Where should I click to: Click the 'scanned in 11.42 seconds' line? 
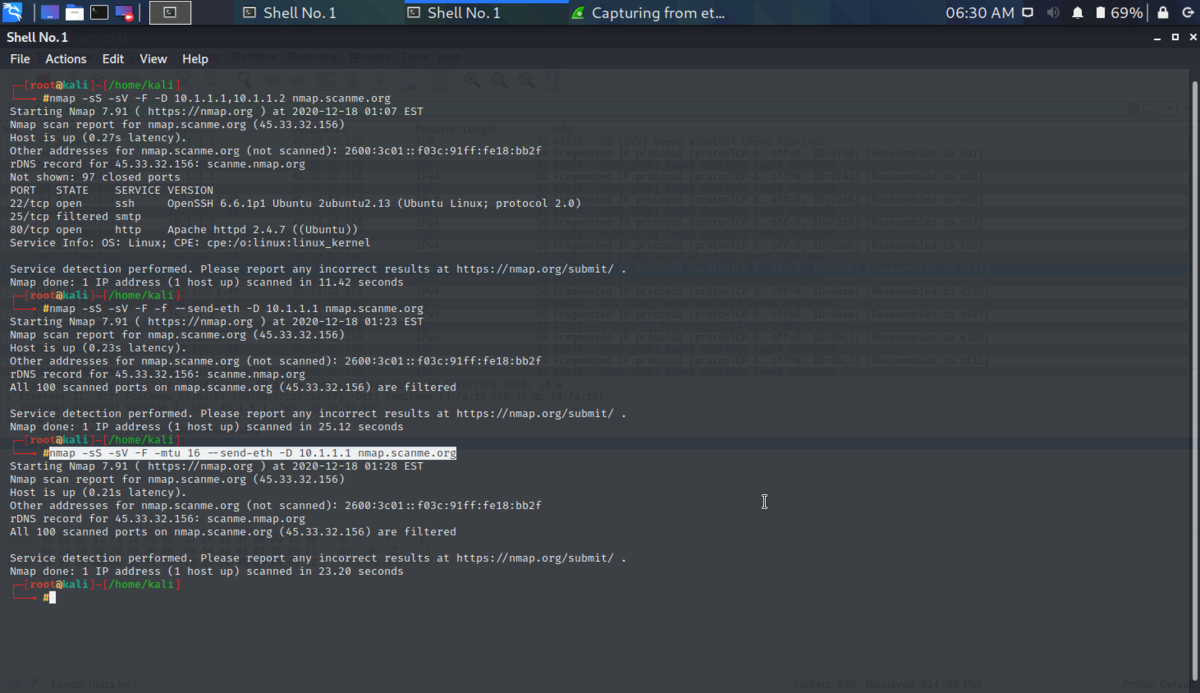click(x=207, y=282)
